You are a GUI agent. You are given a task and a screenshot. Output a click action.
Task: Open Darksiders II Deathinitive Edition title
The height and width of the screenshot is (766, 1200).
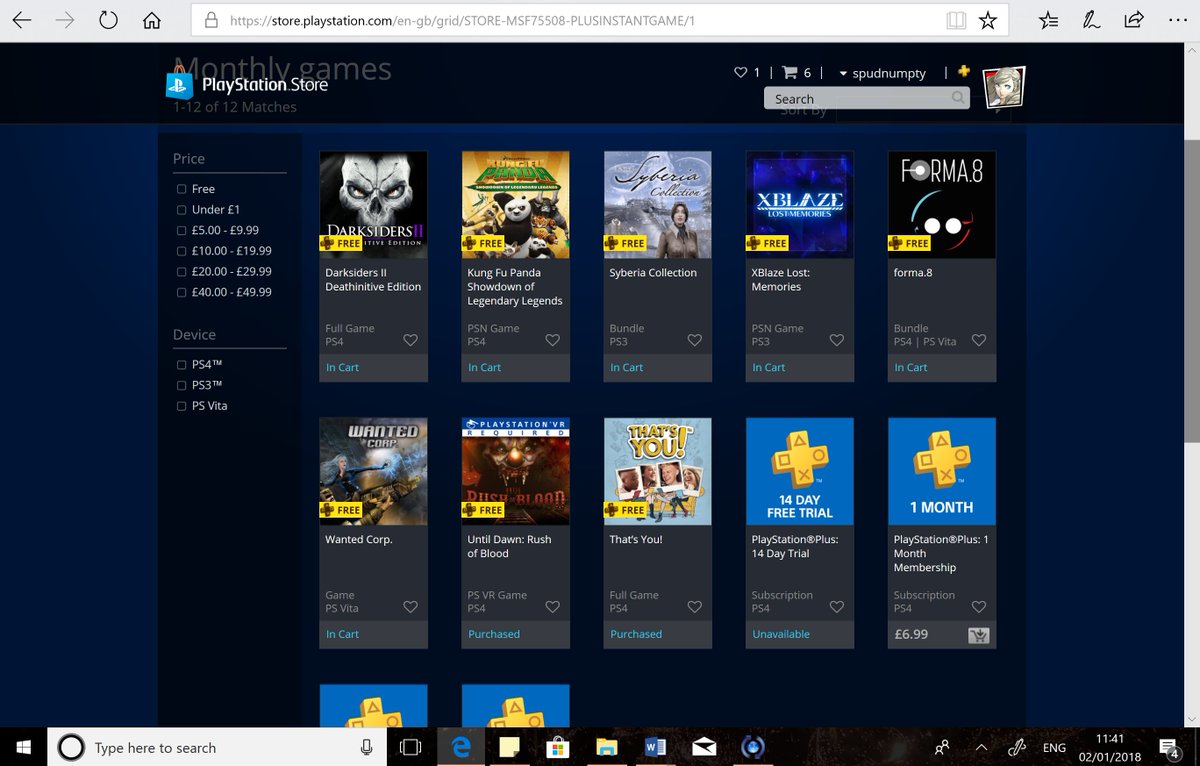pyautogui.click(x=373, y=280)
